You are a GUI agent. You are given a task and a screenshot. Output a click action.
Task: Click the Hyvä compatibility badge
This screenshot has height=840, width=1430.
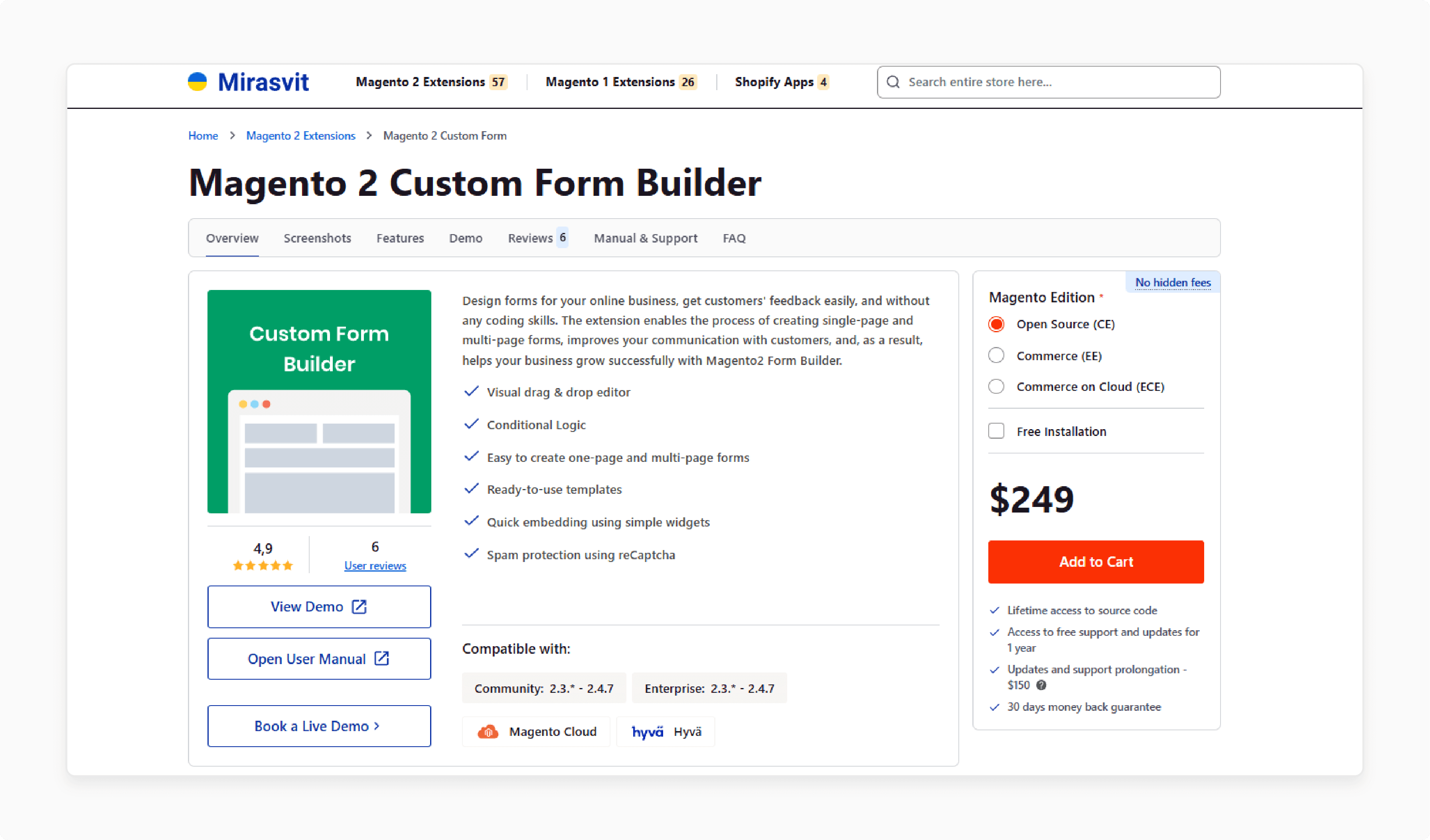[666, 732]
